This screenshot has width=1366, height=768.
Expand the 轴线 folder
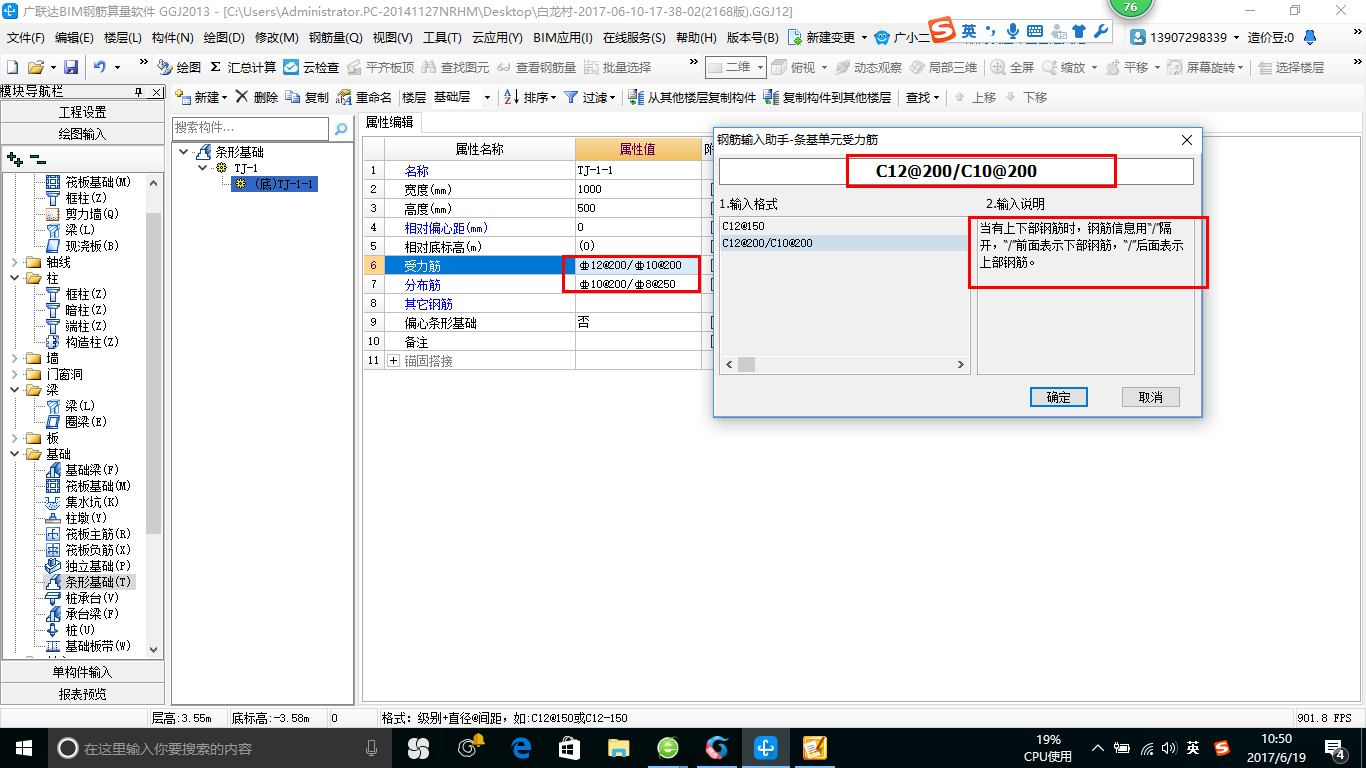(x=14, y=262)
